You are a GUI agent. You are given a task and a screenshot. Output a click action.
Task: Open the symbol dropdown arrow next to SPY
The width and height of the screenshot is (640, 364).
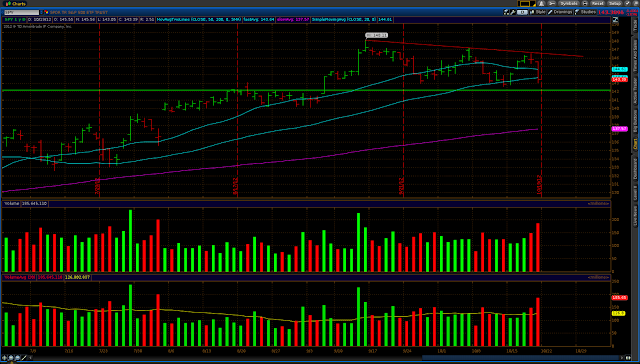coord(42,12)
